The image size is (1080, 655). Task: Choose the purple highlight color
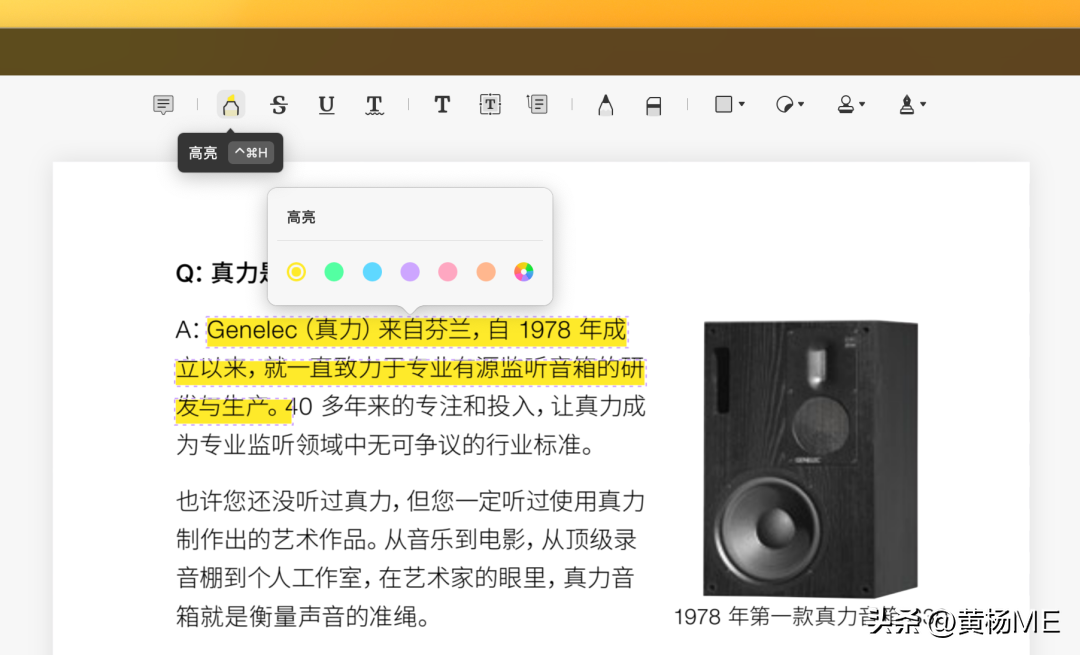tap(410, 272)
